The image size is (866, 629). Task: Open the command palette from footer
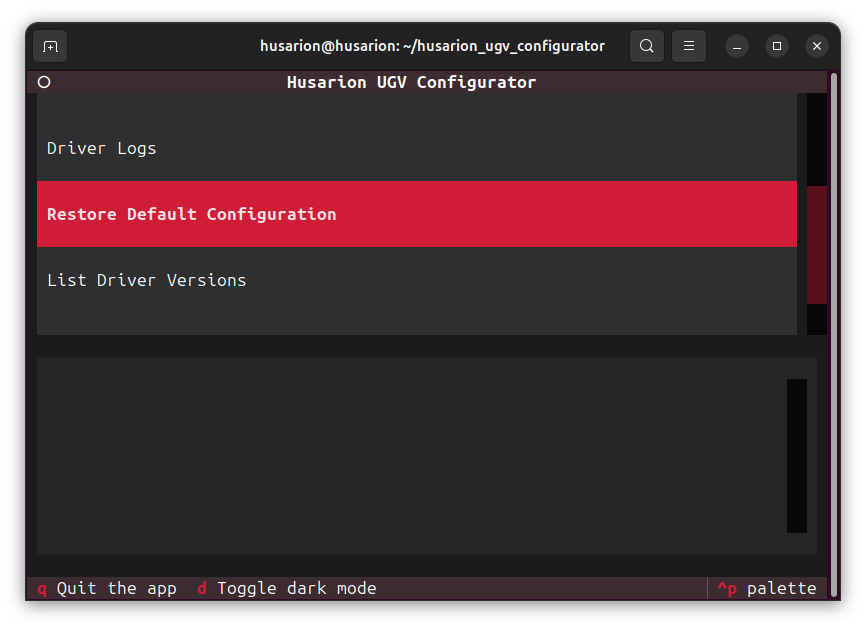(767, 588)
